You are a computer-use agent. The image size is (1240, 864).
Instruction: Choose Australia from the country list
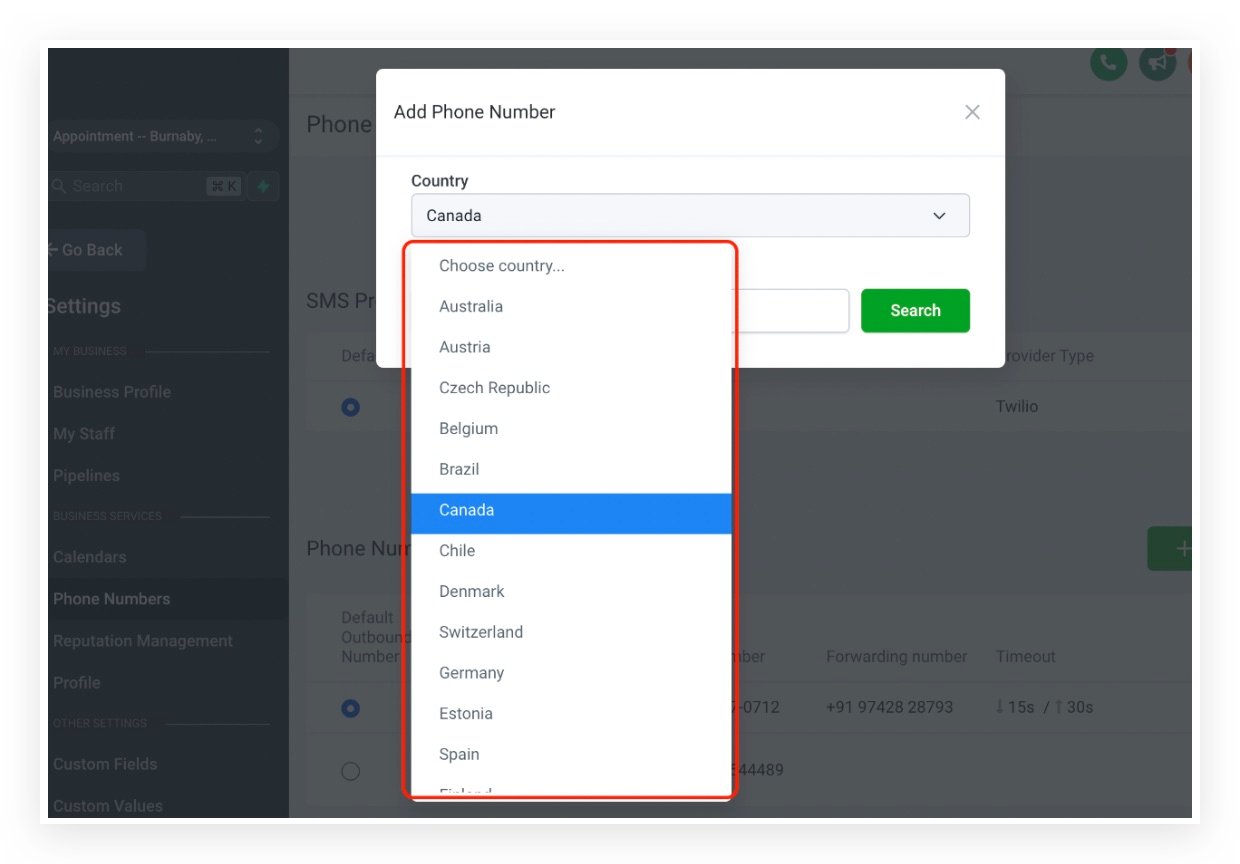471,307
